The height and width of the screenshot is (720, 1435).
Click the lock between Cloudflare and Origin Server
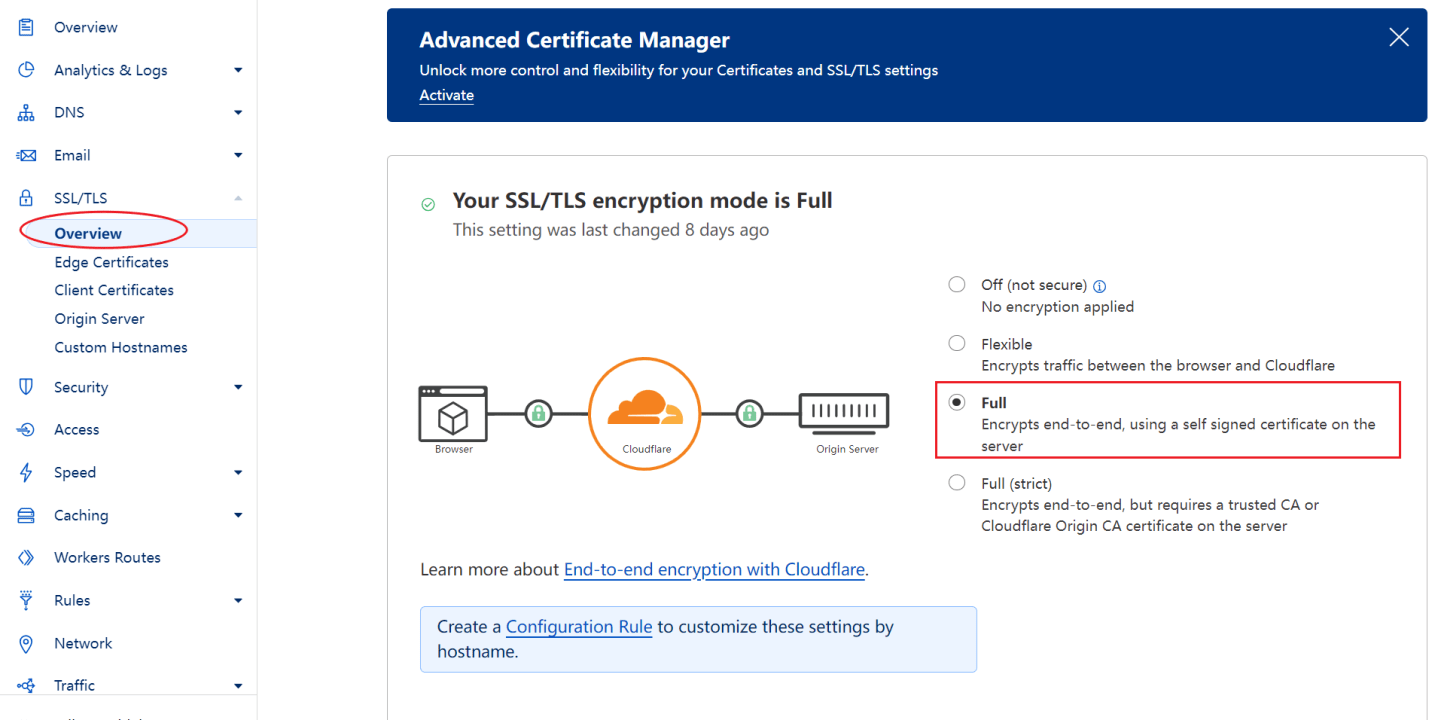[x=748, y=413]
